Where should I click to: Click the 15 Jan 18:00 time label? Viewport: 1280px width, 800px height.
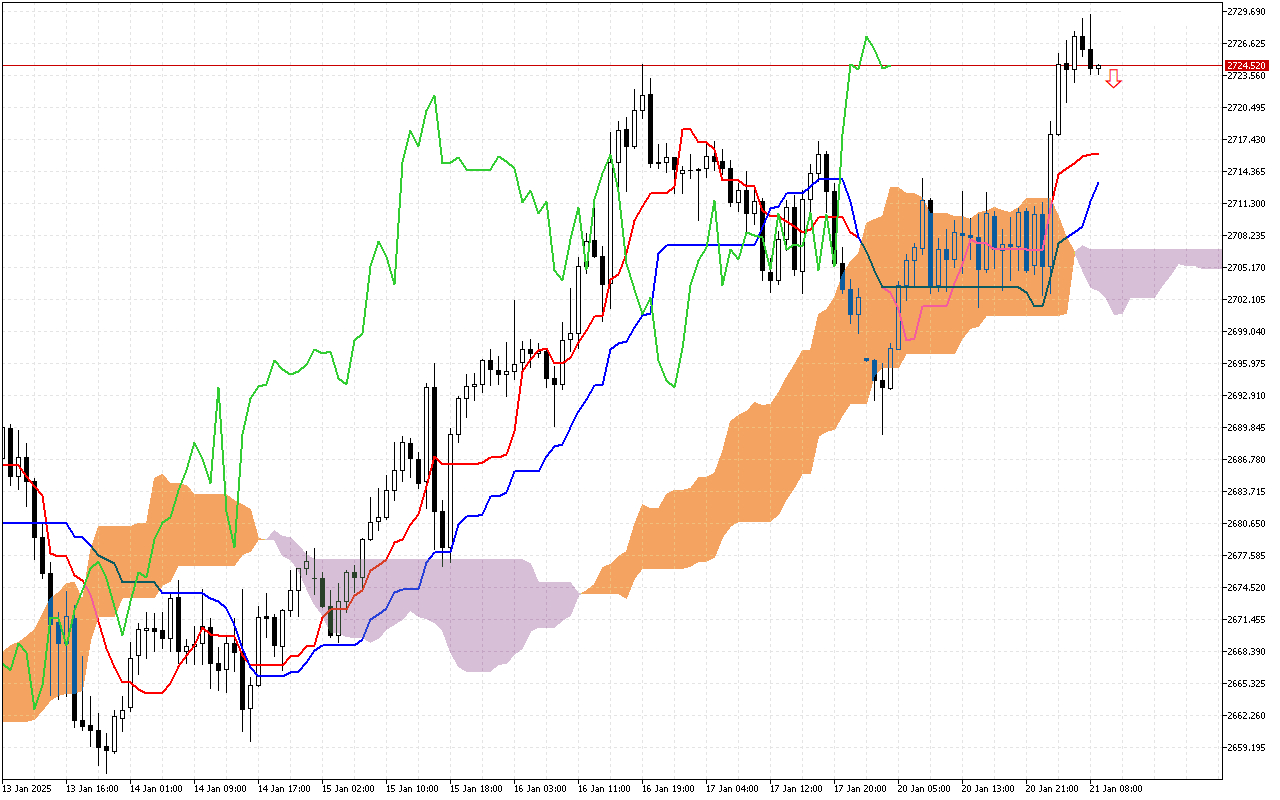tap(477, 789)
